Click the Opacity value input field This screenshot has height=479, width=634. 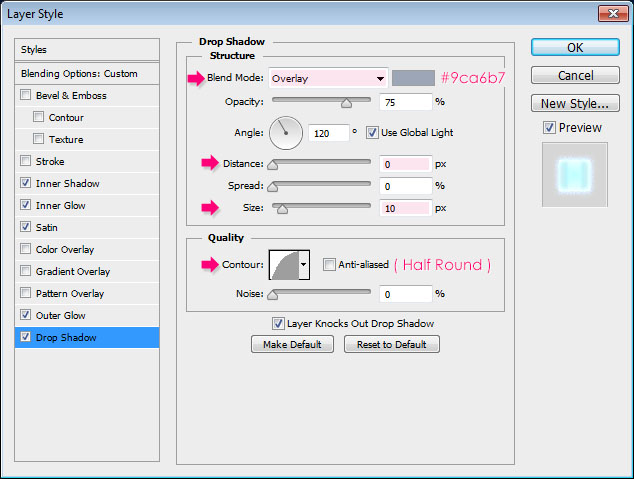(x=405, y=102)
